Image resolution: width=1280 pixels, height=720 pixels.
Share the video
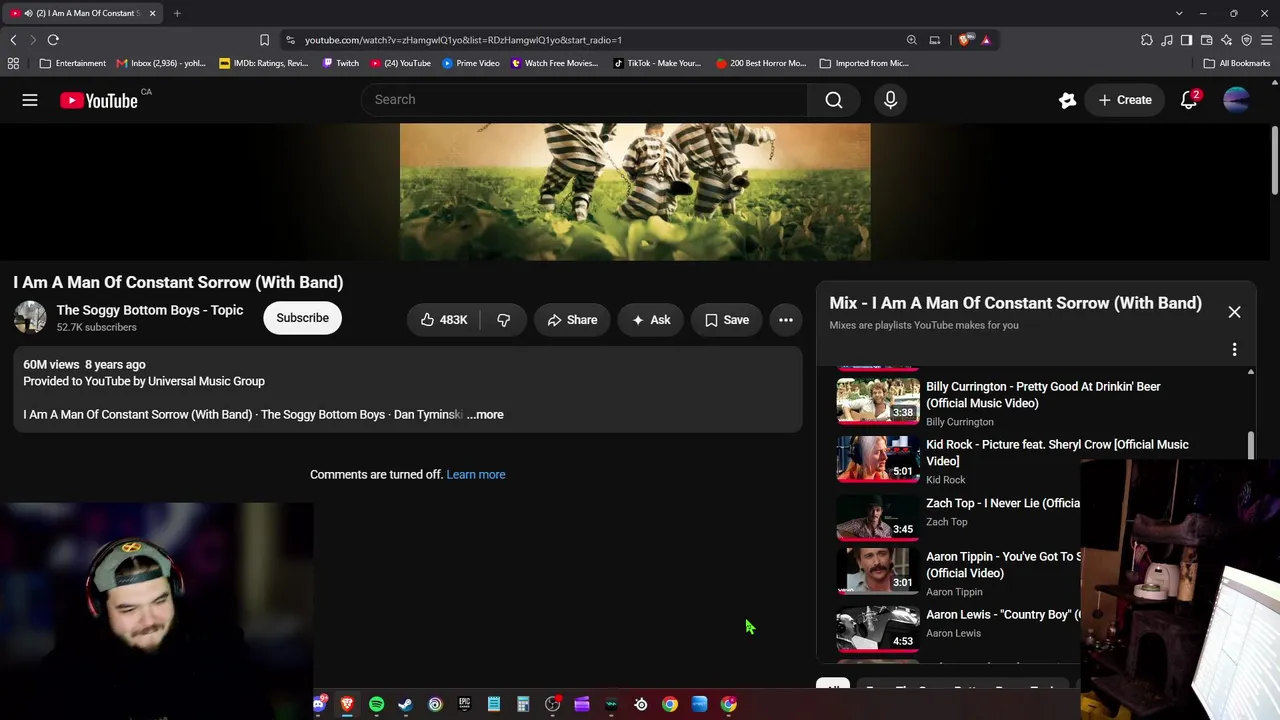coord(572,320)
